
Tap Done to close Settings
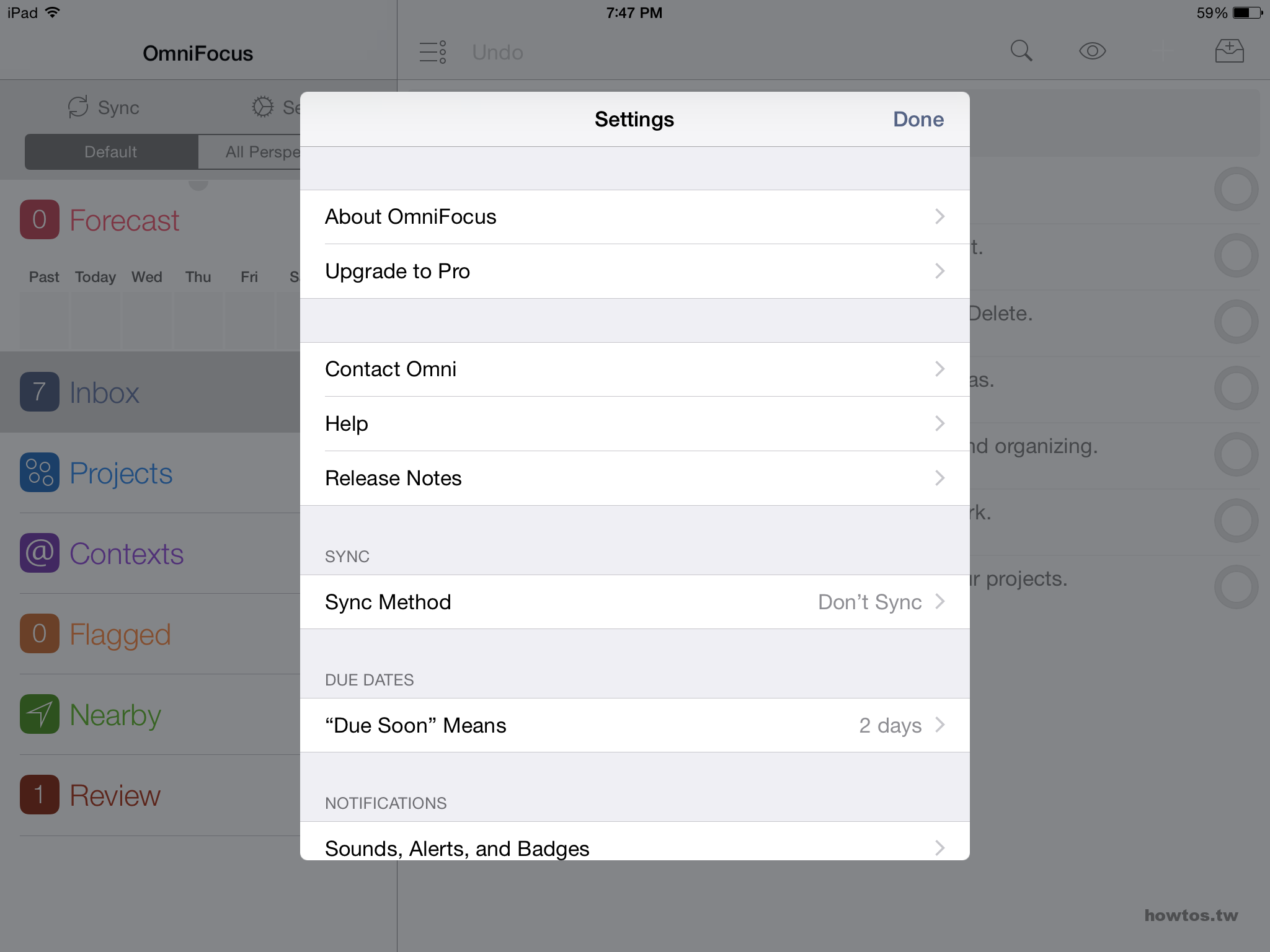[x=918, y=119]
